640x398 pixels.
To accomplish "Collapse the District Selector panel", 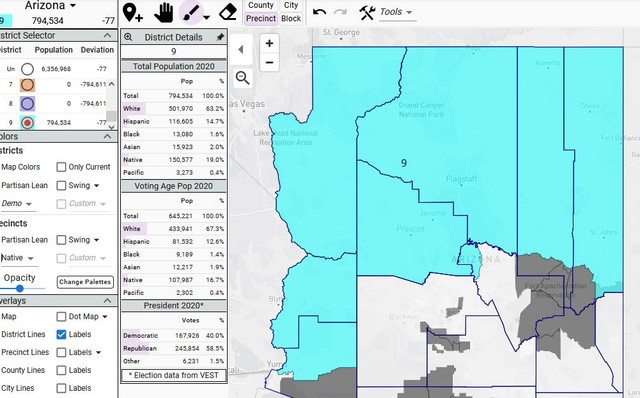I will (x=107, y=36).
